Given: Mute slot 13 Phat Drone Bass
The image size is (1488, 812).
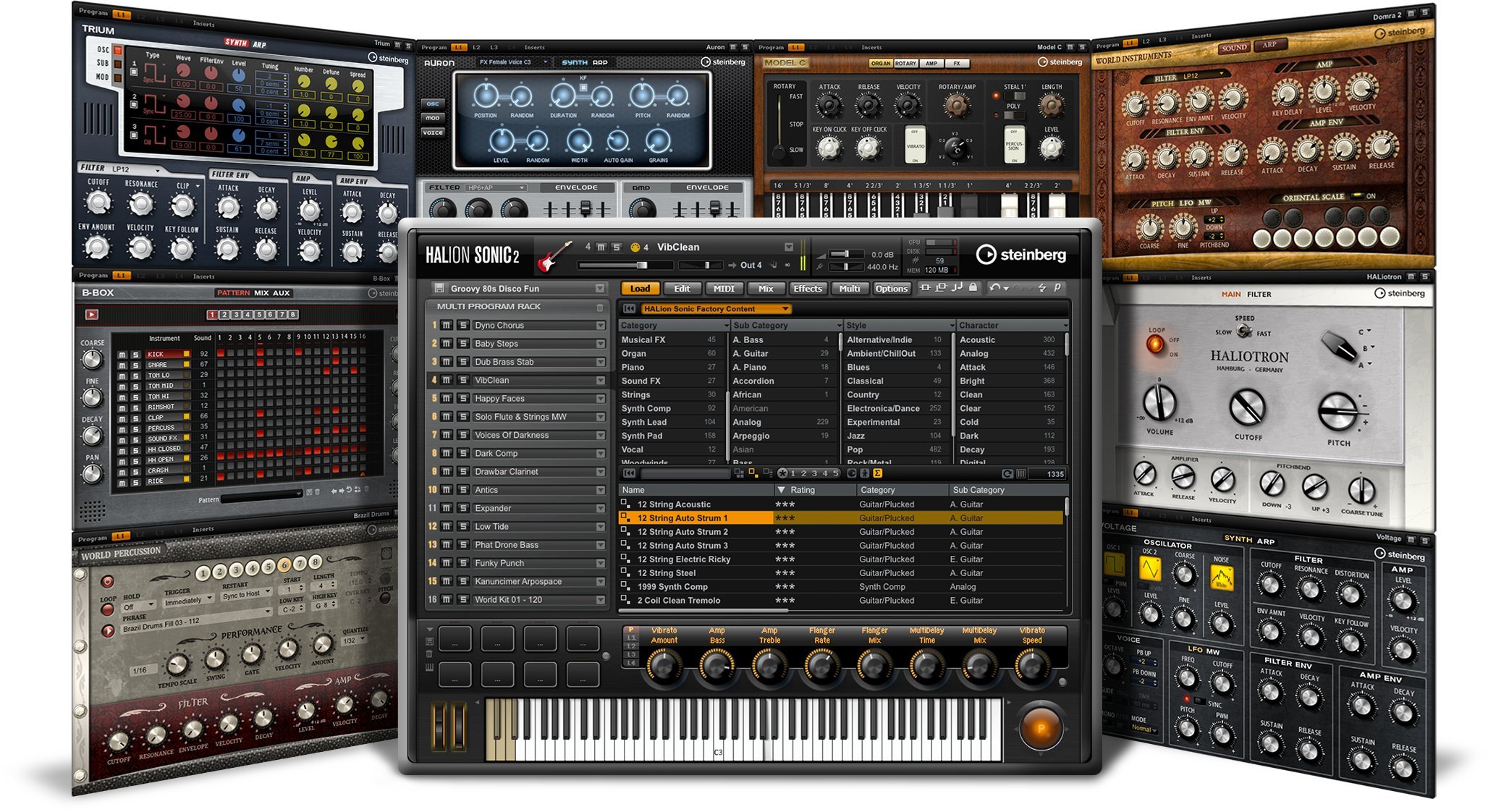Looking at the screenshot, I should coord(447,545).
